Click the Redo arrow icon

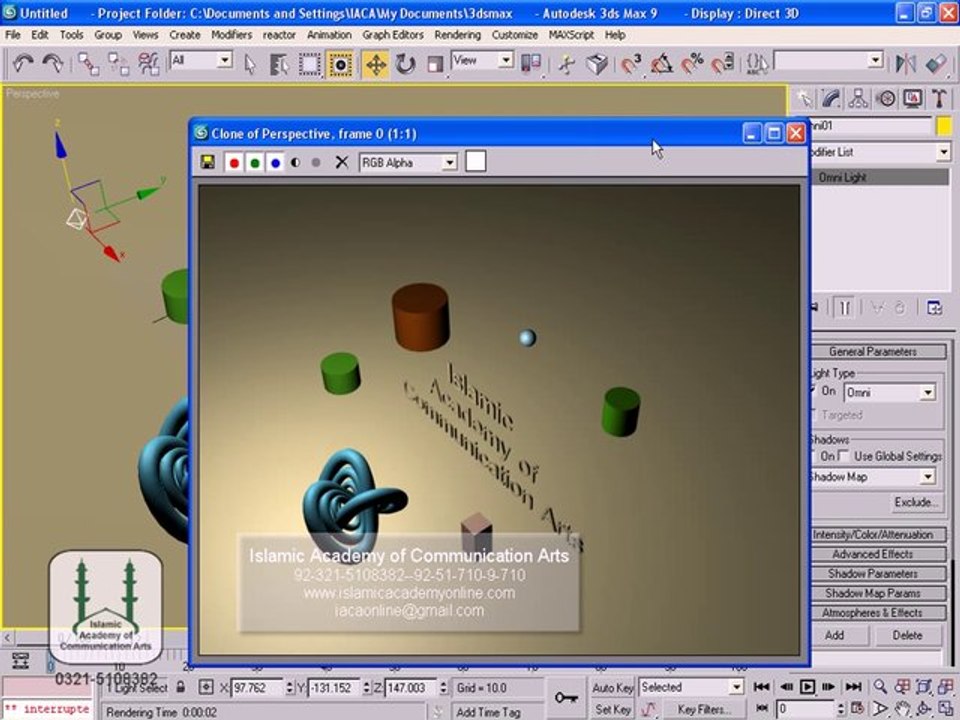coord(53,63)
